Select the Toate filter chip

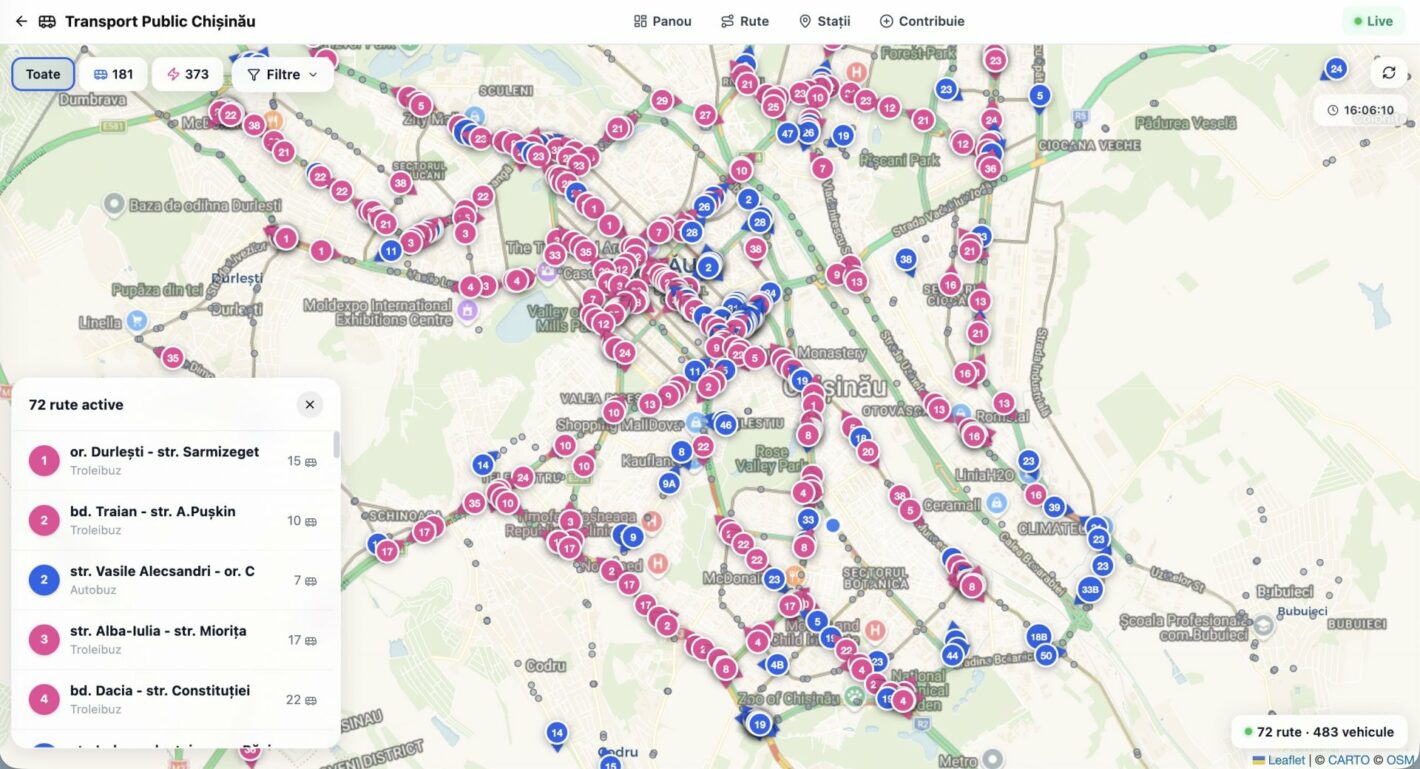pyautogui.click(x=43, y=74)
